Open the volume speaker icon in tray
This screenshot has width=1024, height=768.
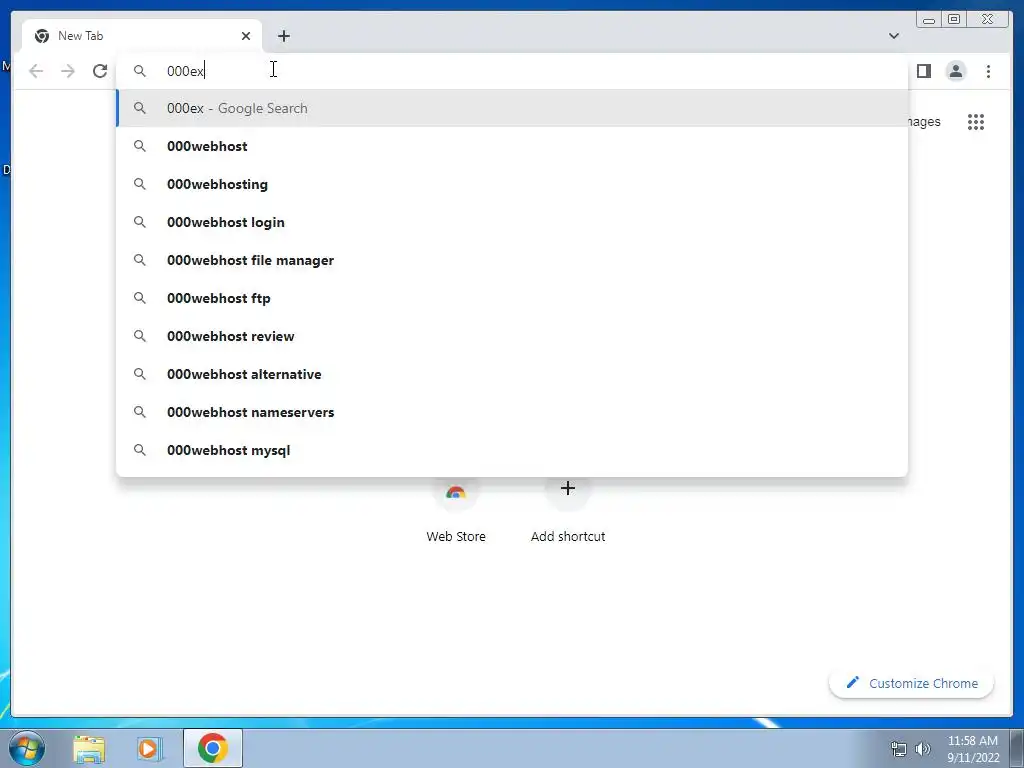[x=922, y=749]
